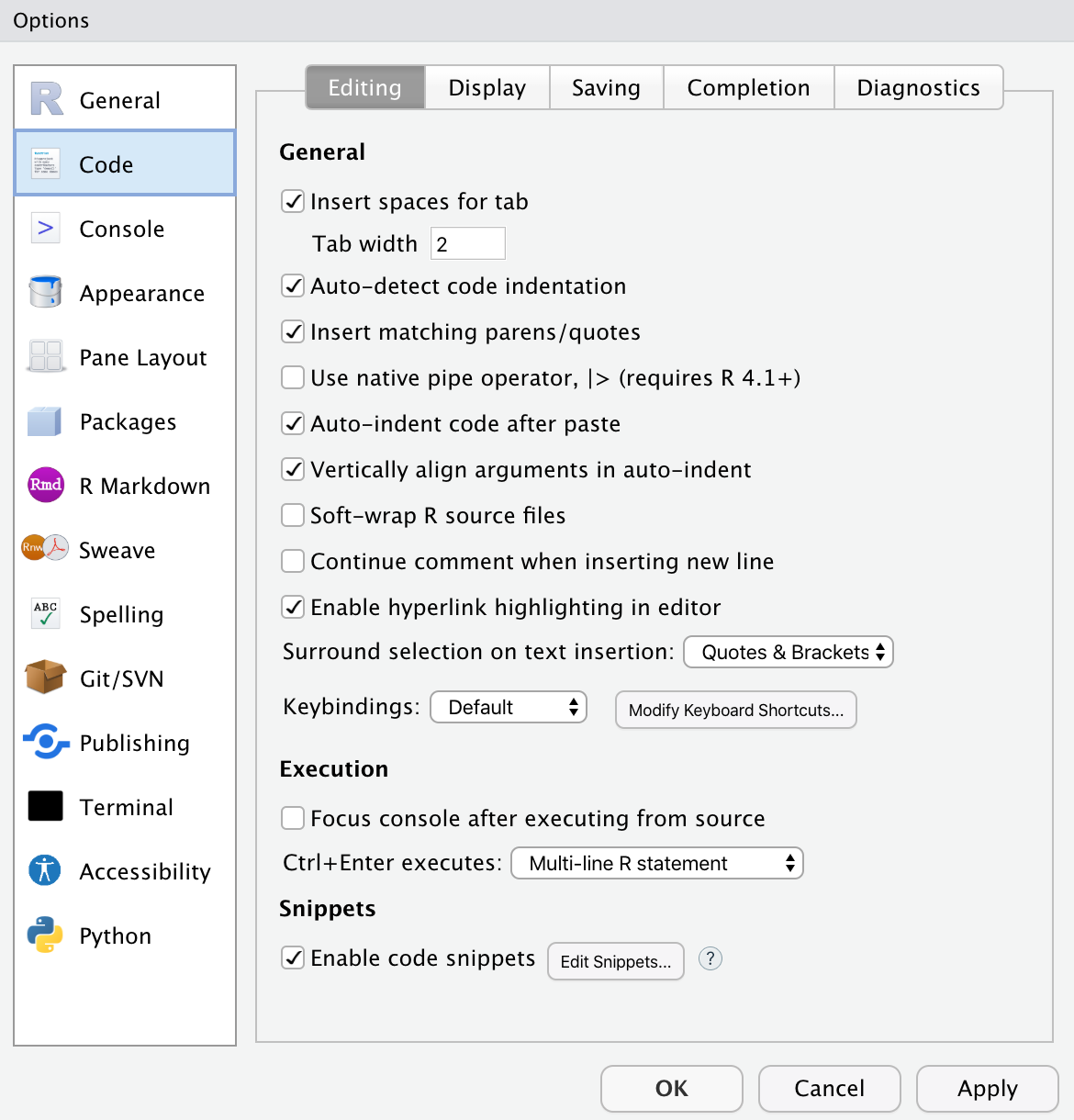The height and width of the screenshot is (1120, 1074).
Task: Open the Packages box icon
Action: tap(45, 421)
